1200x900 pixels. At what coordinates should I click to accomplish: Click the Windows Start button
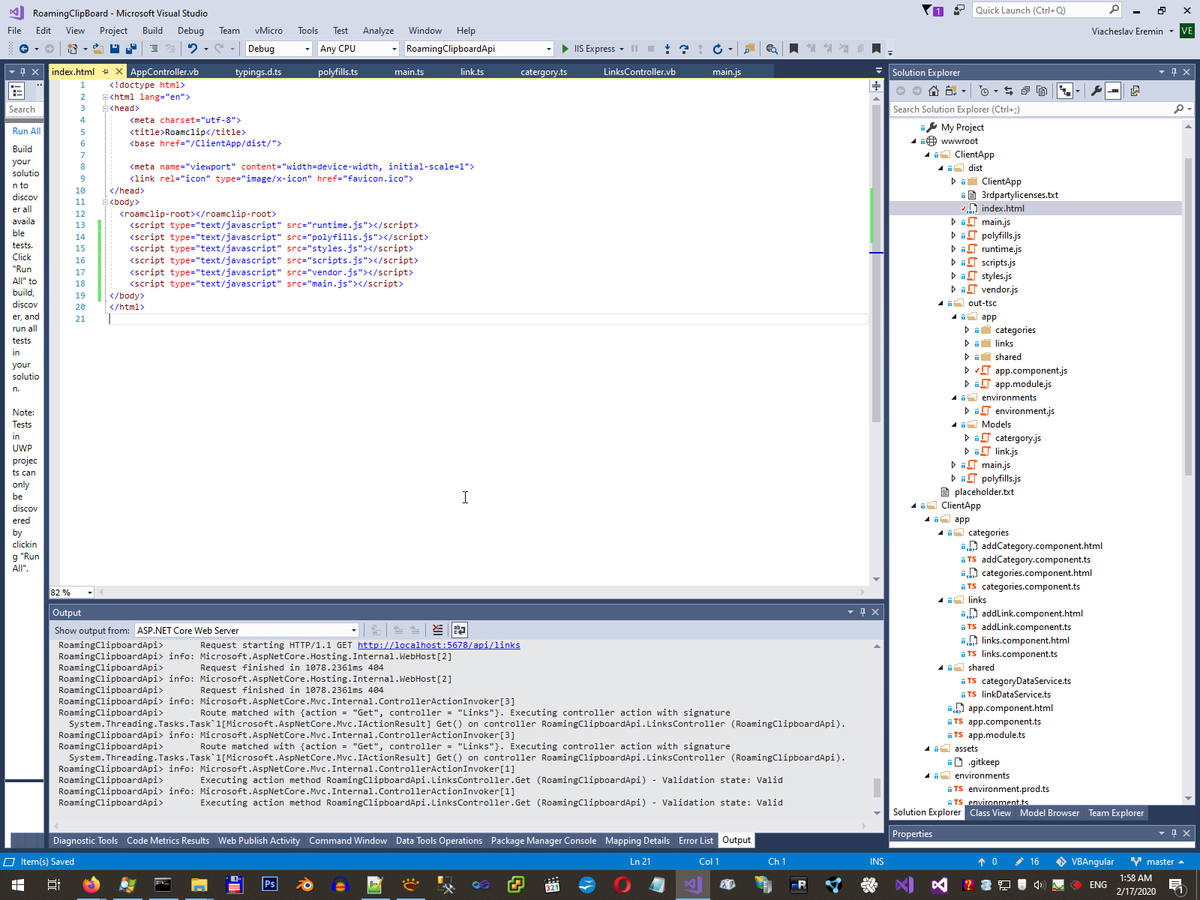click(x=18, y=884)
